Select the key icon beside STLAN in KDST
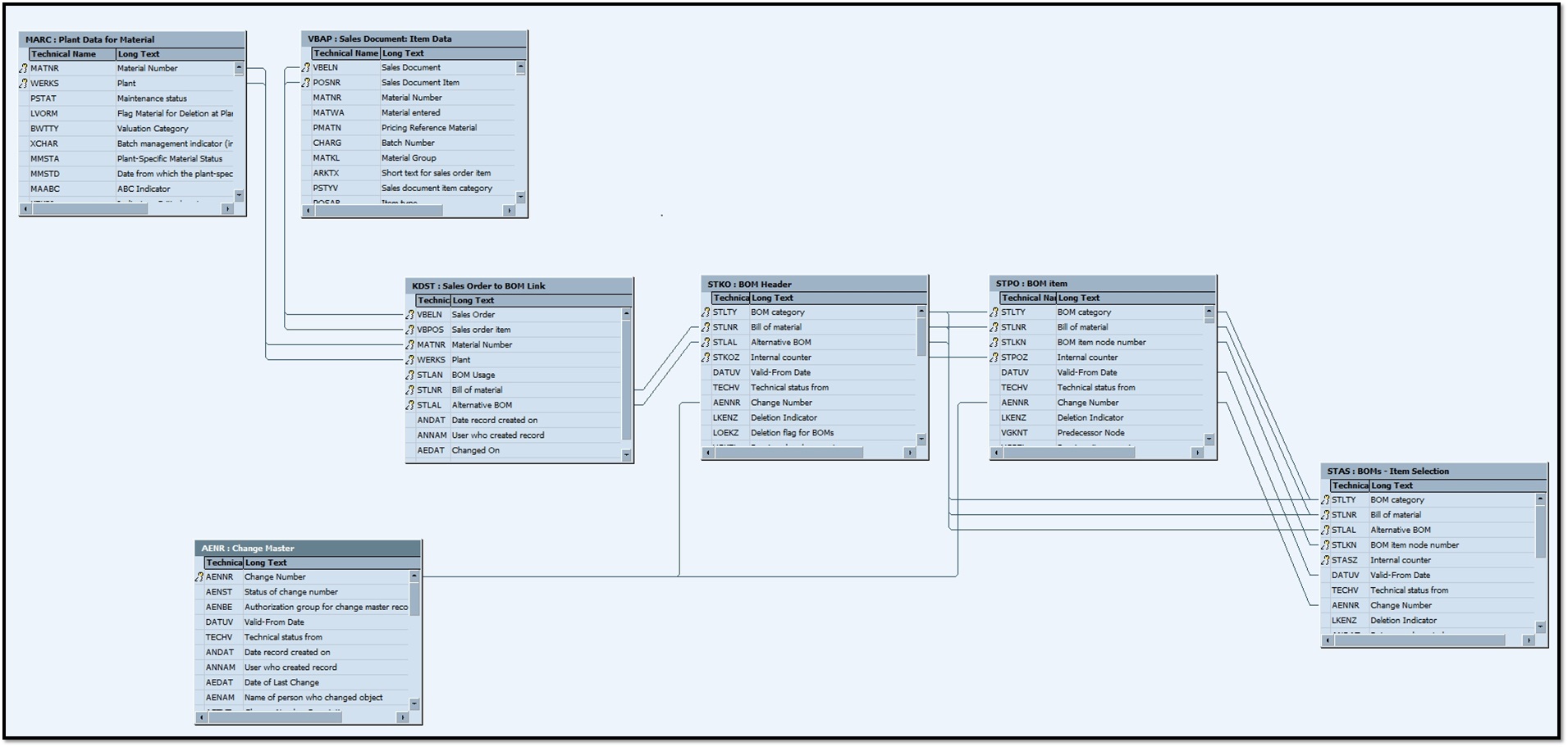Image resolution: width=1568 pixels, height=747 pixels. click(410, 376)
